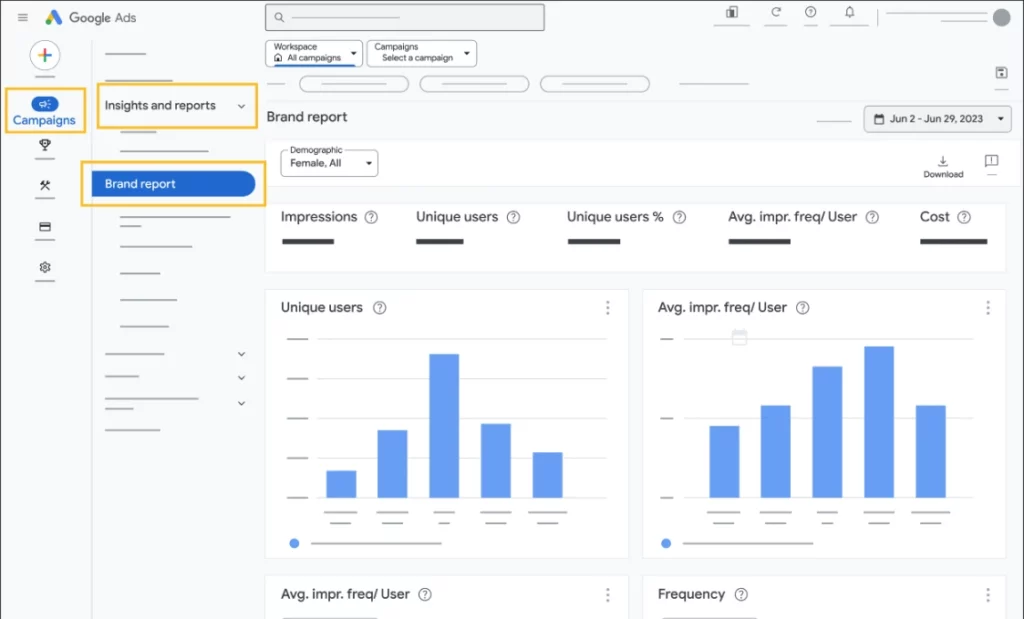Select Brand report in the sidebar
The image size is (1024, 619).
coord(173,184)
